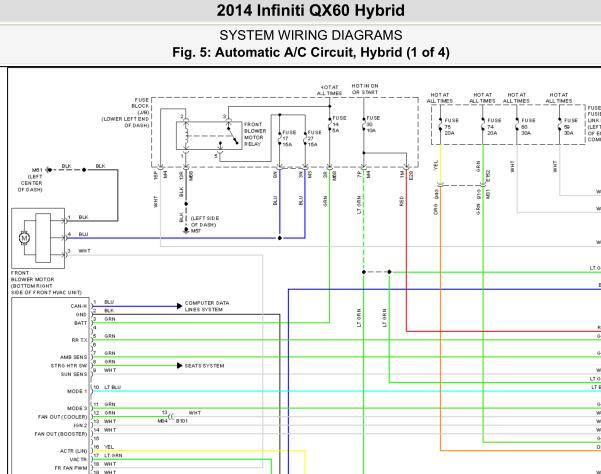601x474 pixels.
Task: Click the 'FUSE 74 20A' label
Action: point(494,127)
